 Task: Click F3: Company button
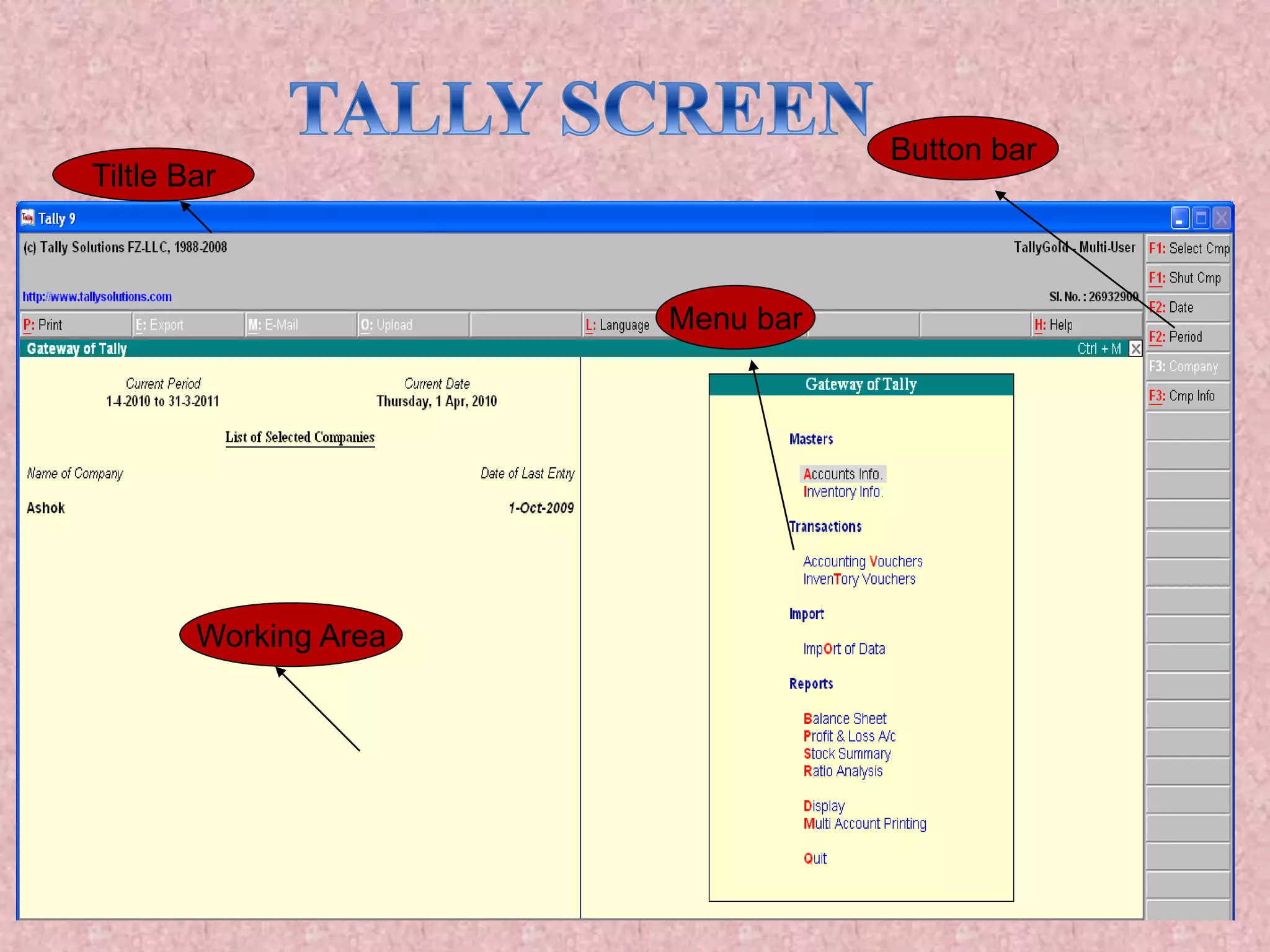click(x=1188, y=366)
